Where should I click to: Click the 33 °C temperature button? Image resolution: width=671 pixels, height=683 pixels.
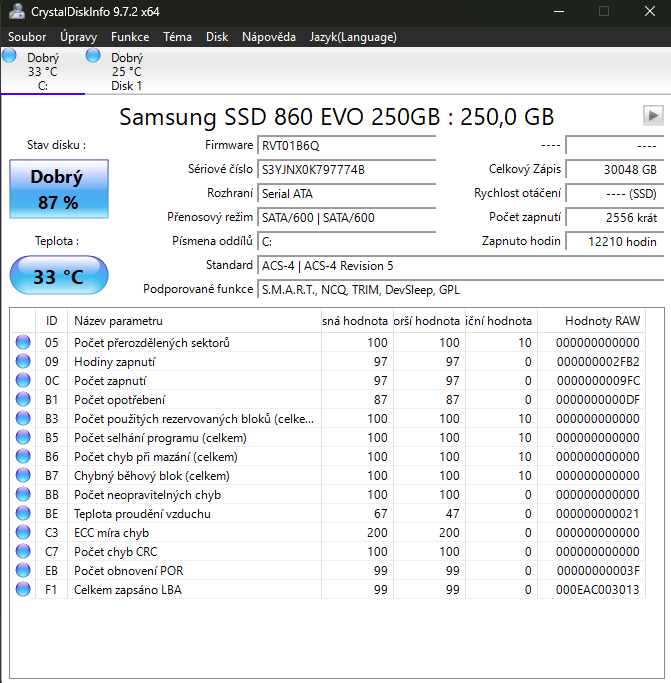pos(59,277)
